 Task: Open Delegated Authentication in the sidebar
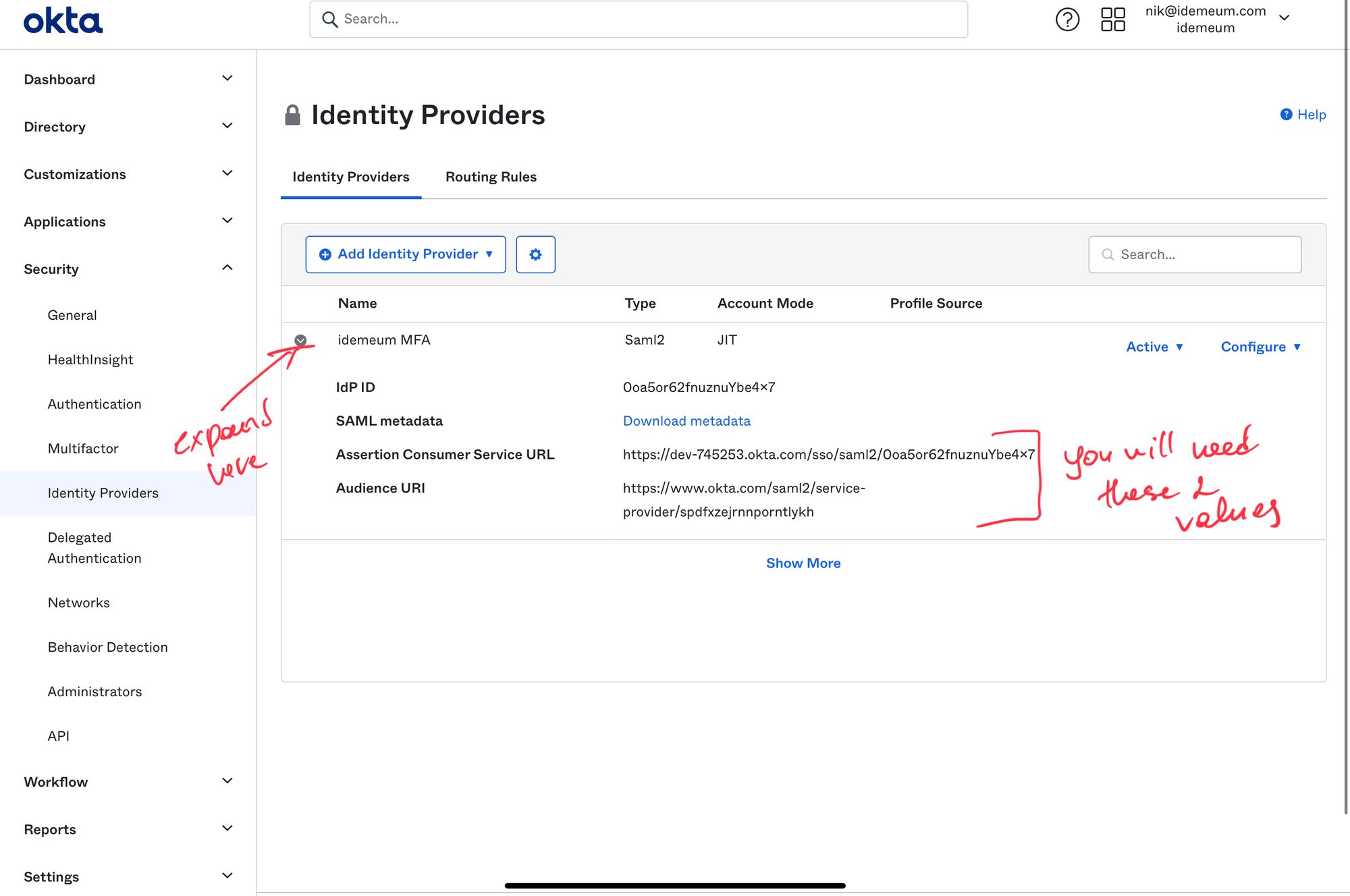[x=94, y=548]
